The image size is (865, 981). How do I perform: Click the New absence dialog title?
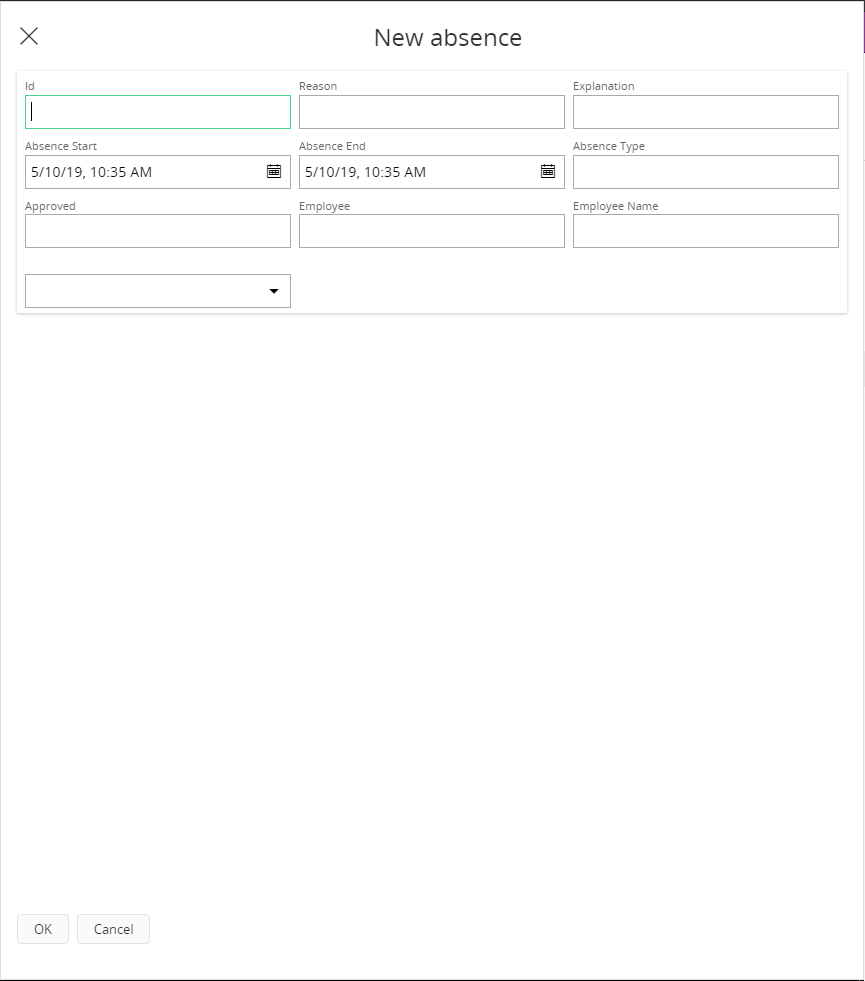click(x=447, y=38)
